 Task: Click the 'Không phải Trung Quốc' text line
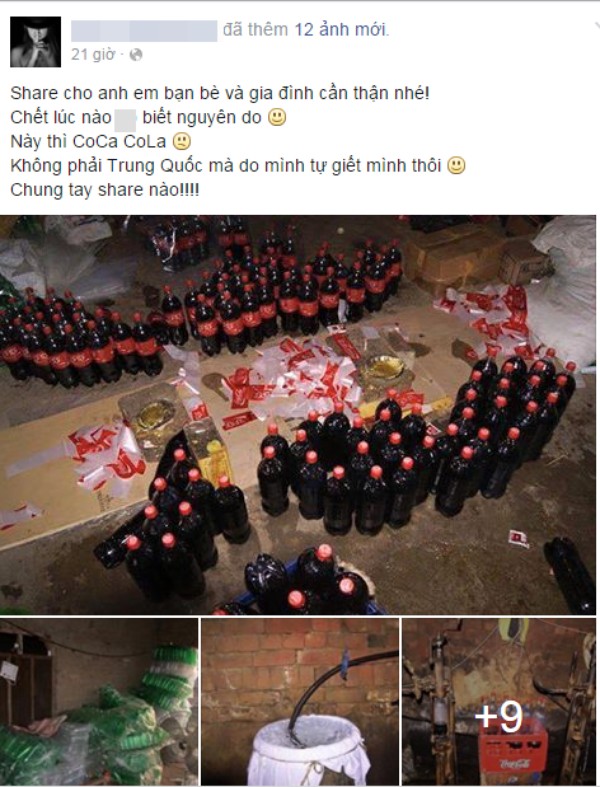228,166
